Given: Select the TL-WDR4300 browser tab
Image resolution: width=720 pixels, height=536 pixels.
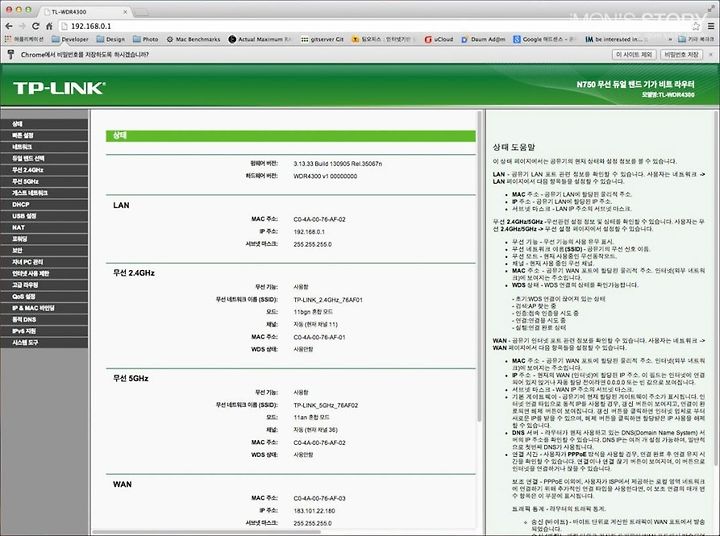Looking at the screenshot, I should (x=83, y=12).
